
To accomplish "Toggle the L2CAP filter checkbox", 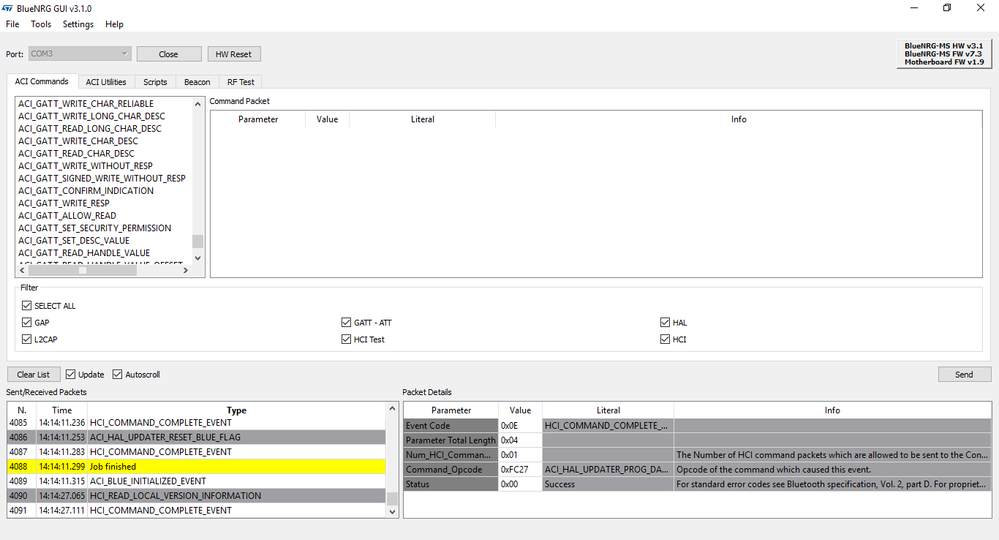I will (x=26, y=339).
